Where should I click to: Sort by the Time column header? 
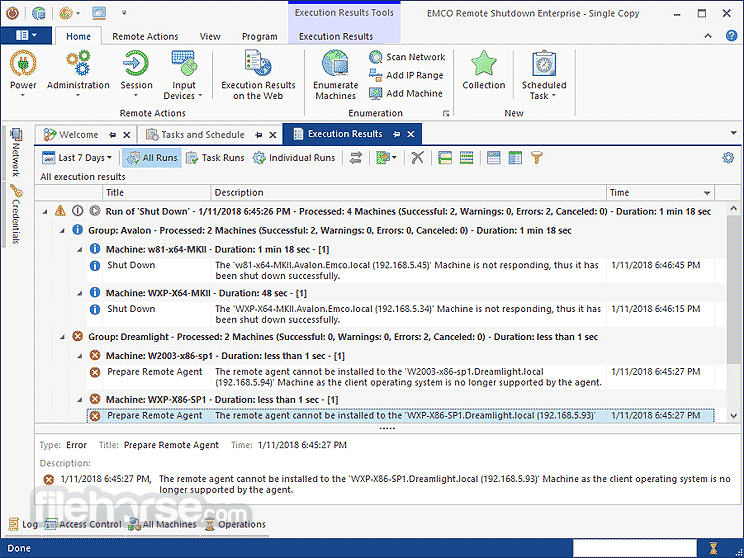click(660, 193)
